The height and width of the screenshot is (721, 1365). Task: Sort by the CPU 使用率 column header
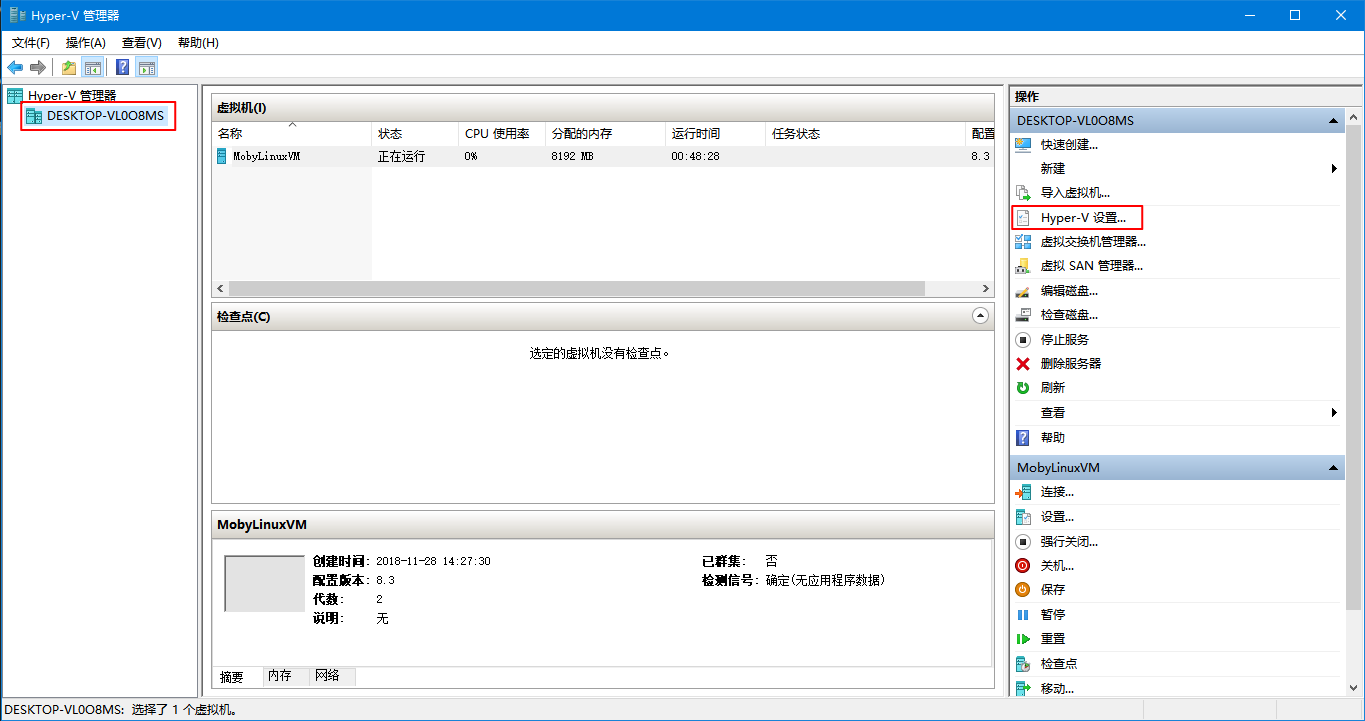click(x=502, y=133)
